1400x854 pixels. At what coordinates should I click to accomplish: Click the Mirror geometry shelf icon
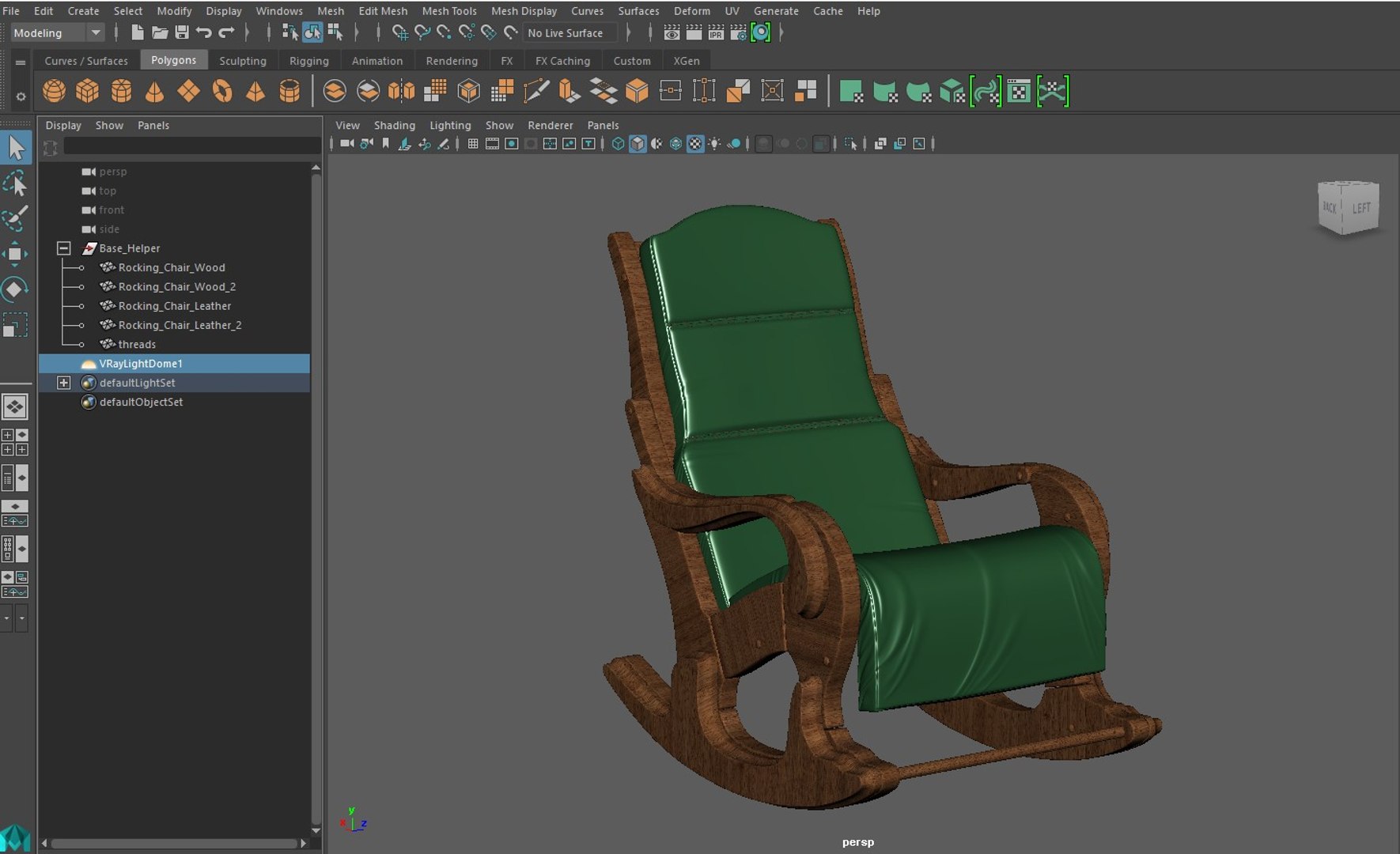click(x=402, y=92)
